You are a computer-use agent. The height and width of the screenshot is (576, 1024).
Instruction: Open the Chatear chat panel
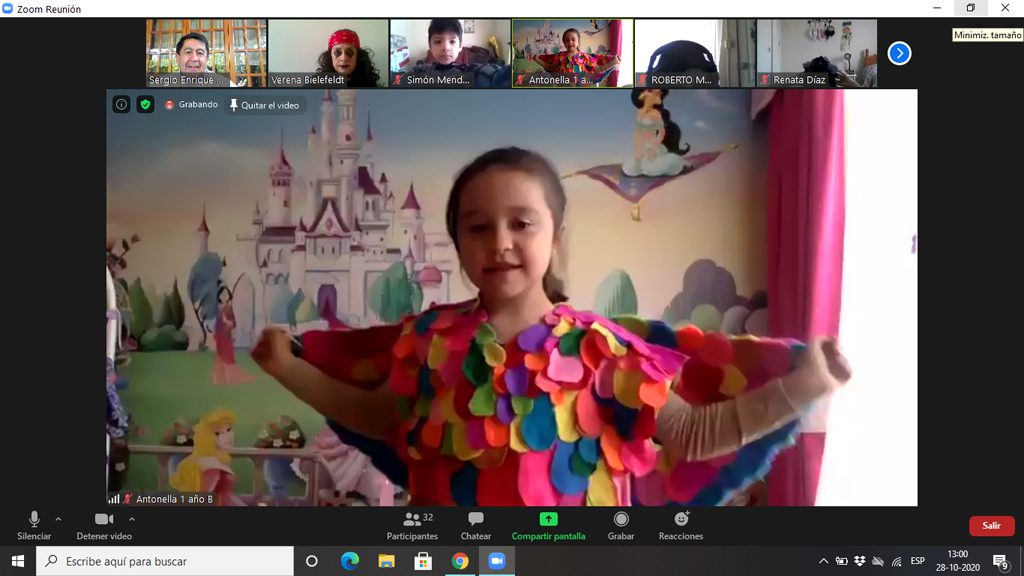476,525
